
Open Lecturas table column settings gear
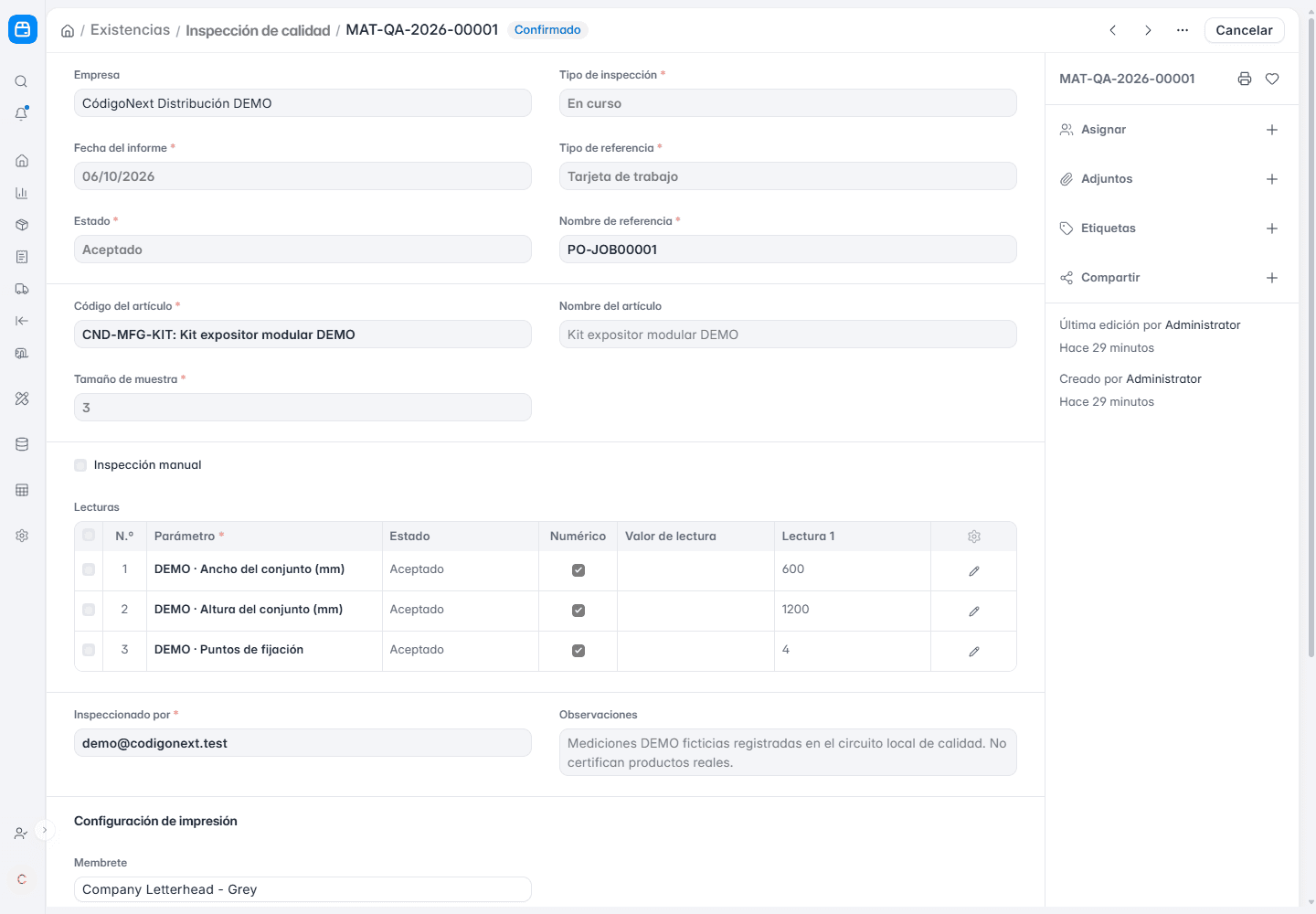[x=974, y=537]
